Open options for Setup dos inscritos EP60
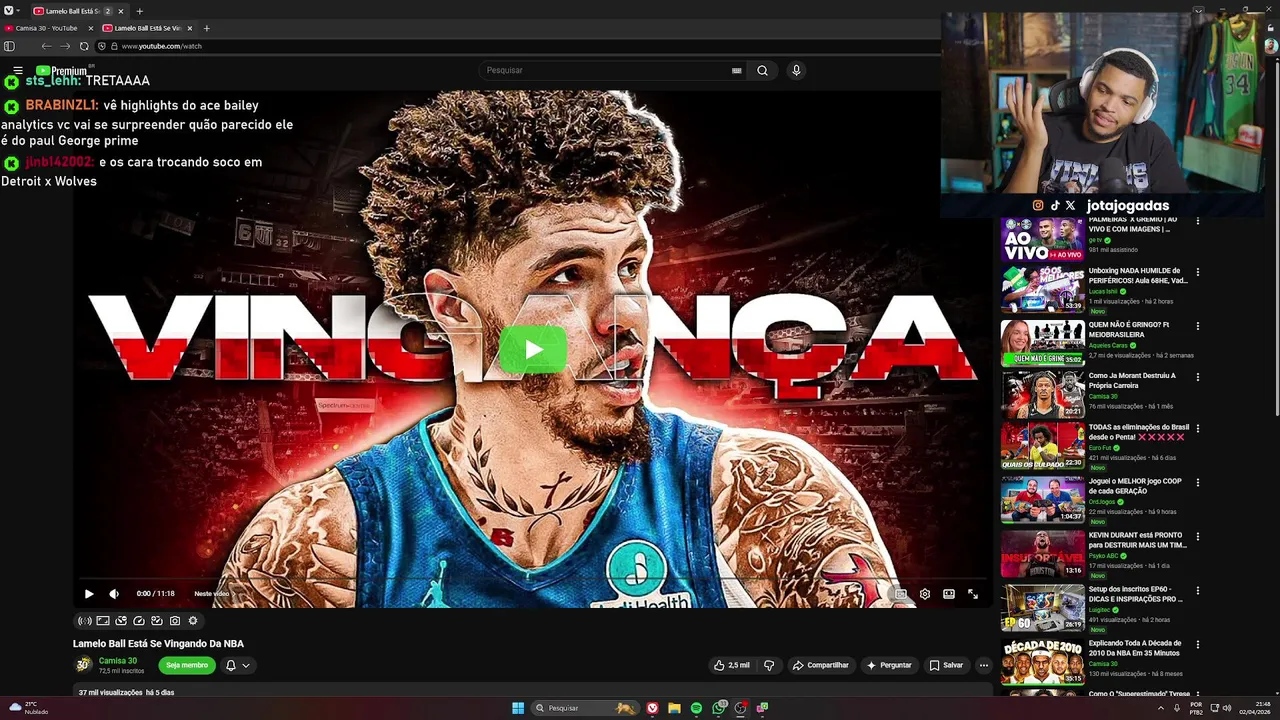The height and width of the screenshot is (720, 1280). coord(1198,591)
